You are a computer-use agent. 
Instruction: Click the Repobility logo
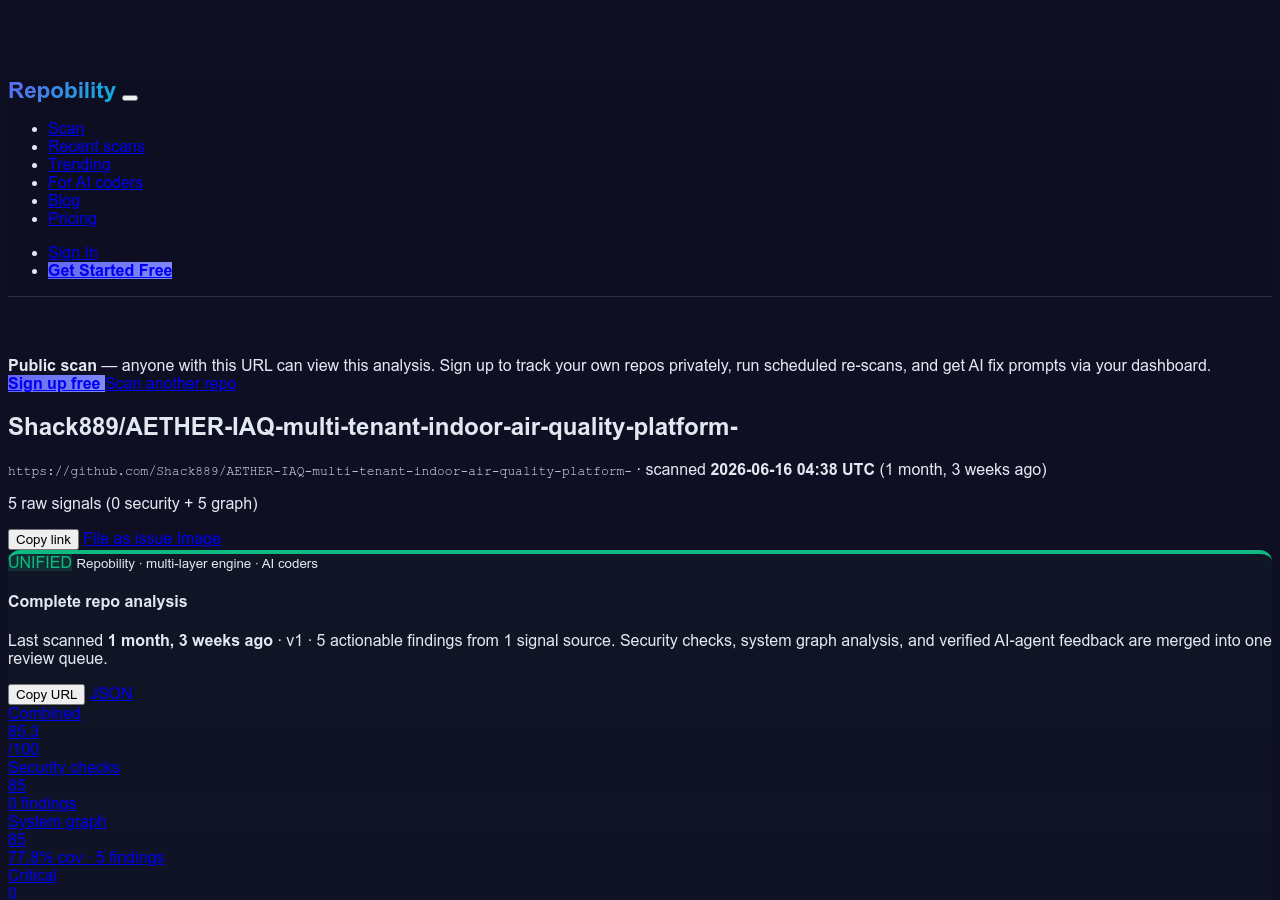(x=62, y=90)
